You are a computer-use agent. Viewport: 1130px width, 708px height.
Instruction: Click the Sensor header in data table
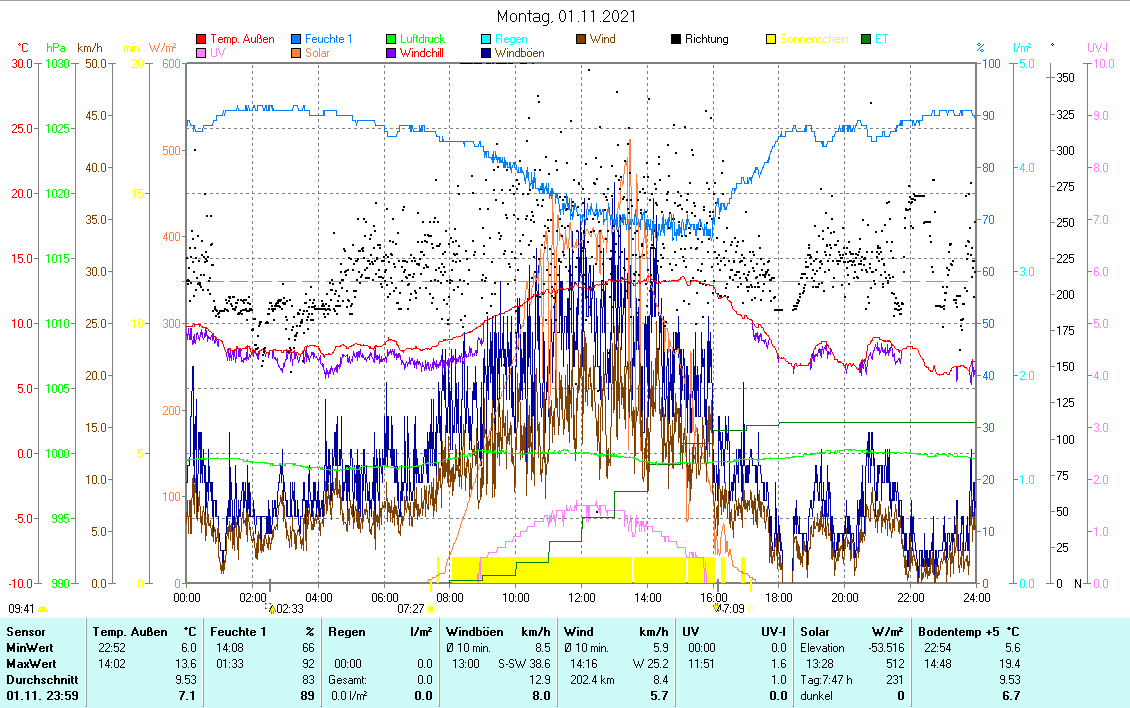(x=26, y=631)
